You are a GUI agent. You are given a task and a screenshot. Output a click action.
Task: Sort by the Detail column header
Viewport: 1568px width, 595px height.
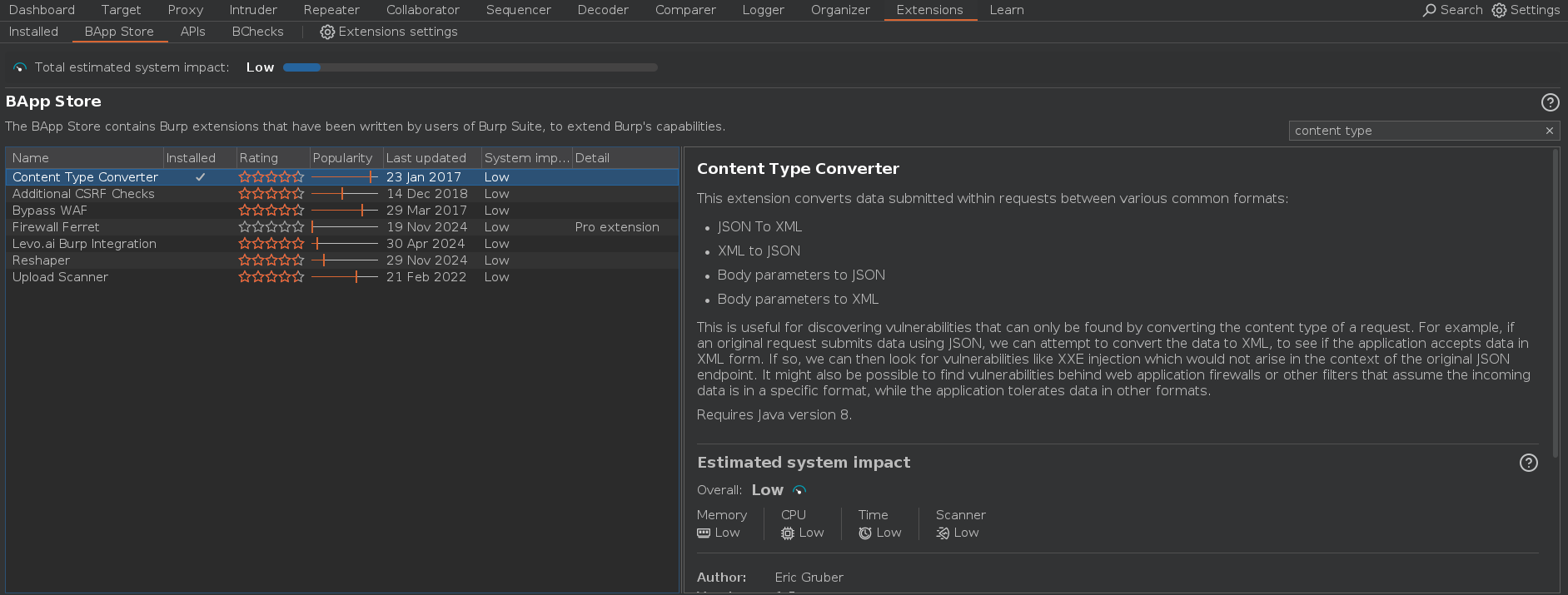point(625,158)
